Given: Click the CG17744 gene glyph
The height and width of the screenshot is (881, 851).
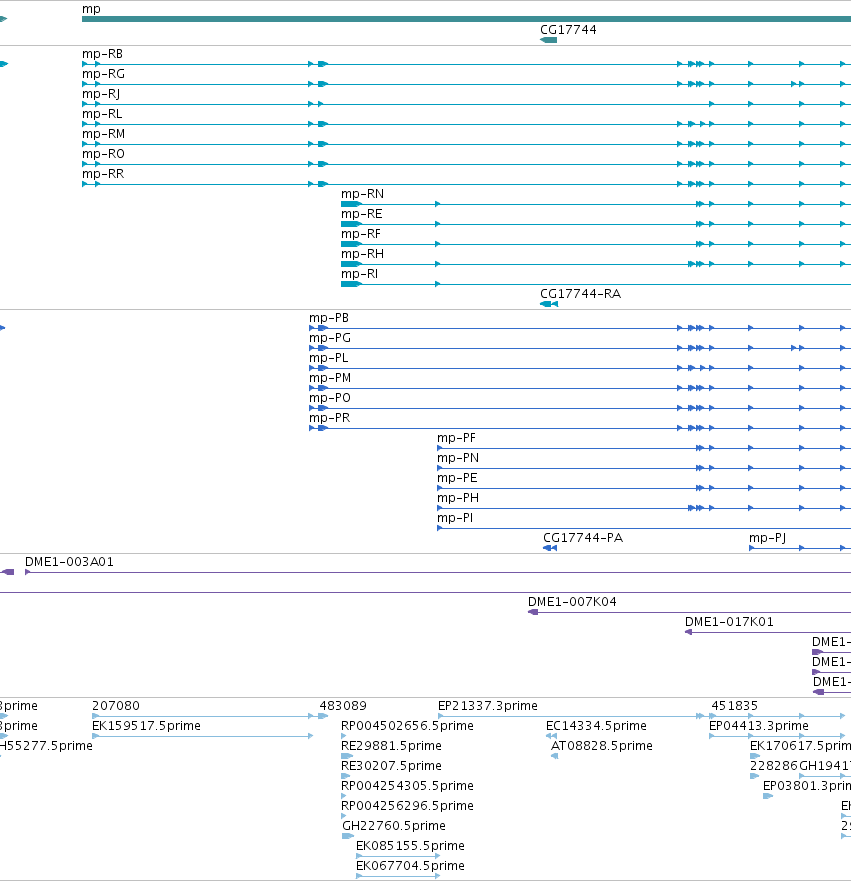Looking at the screenshot, I should point(549,40).
